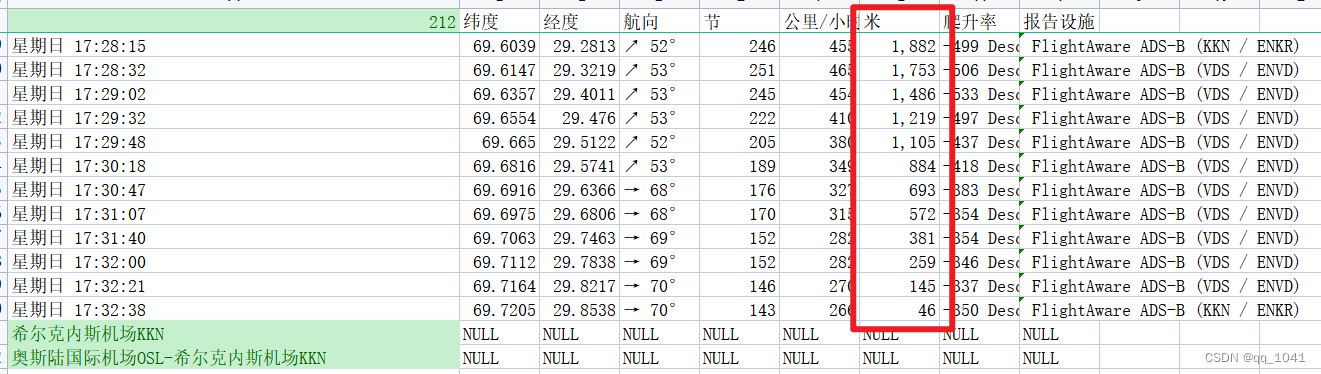Select the time cell 星期日 17:29:02

234,94
